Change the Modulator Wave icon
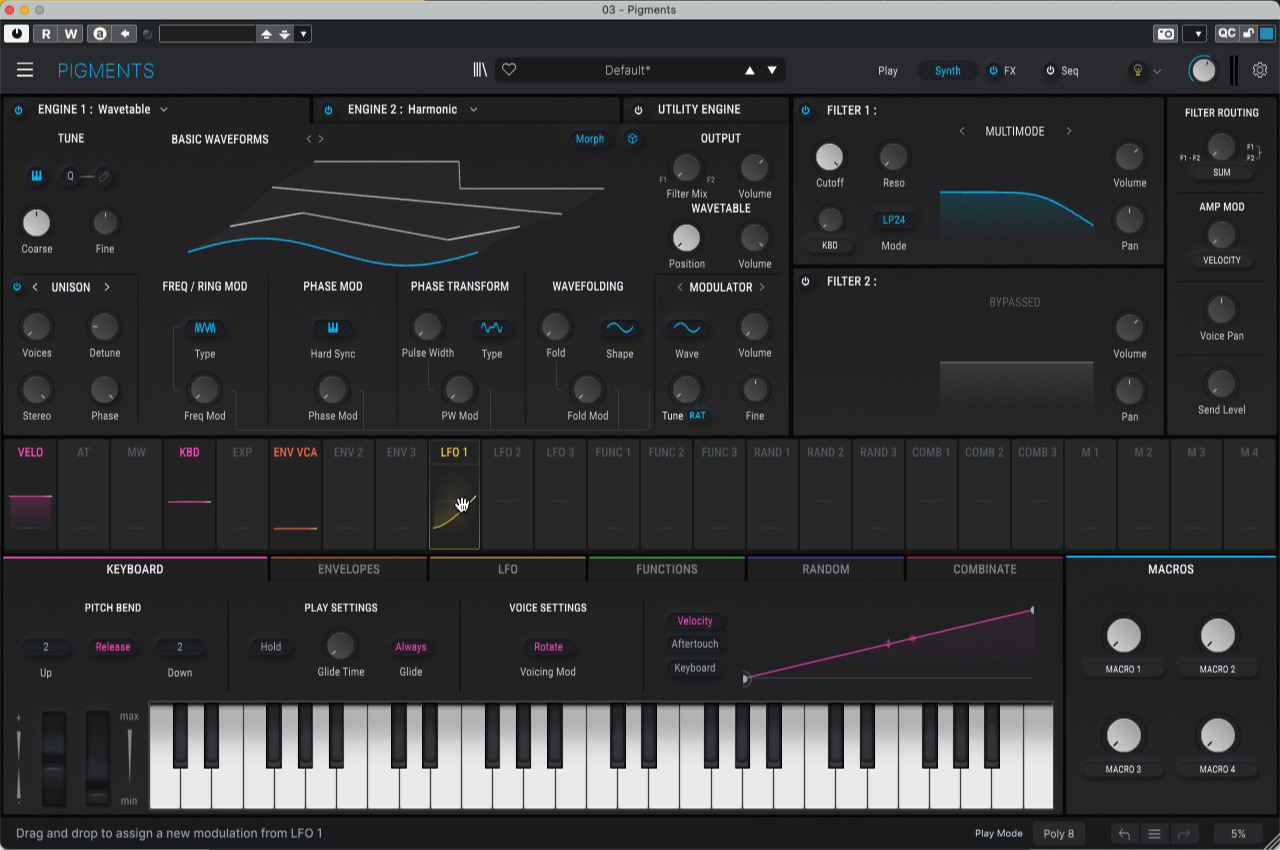The width and height of the screenshot is (1280, 850). point(687,328)
